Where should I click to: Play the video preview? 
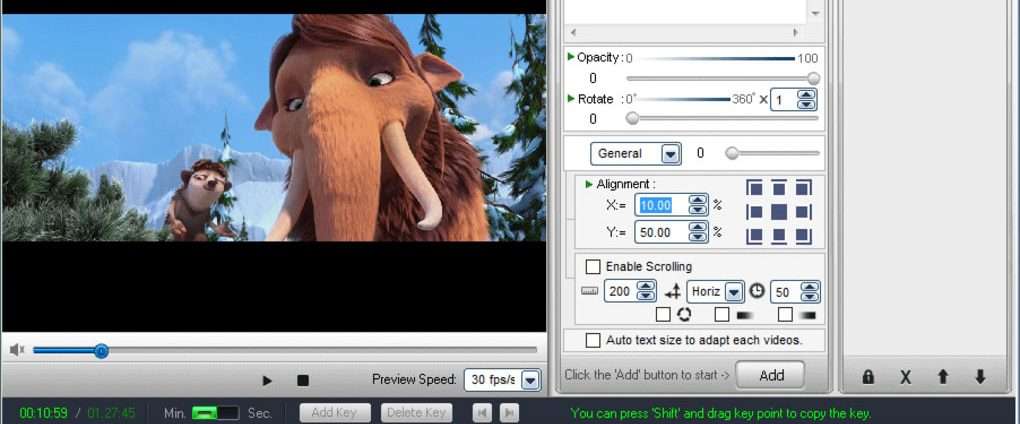coord(267,380)
